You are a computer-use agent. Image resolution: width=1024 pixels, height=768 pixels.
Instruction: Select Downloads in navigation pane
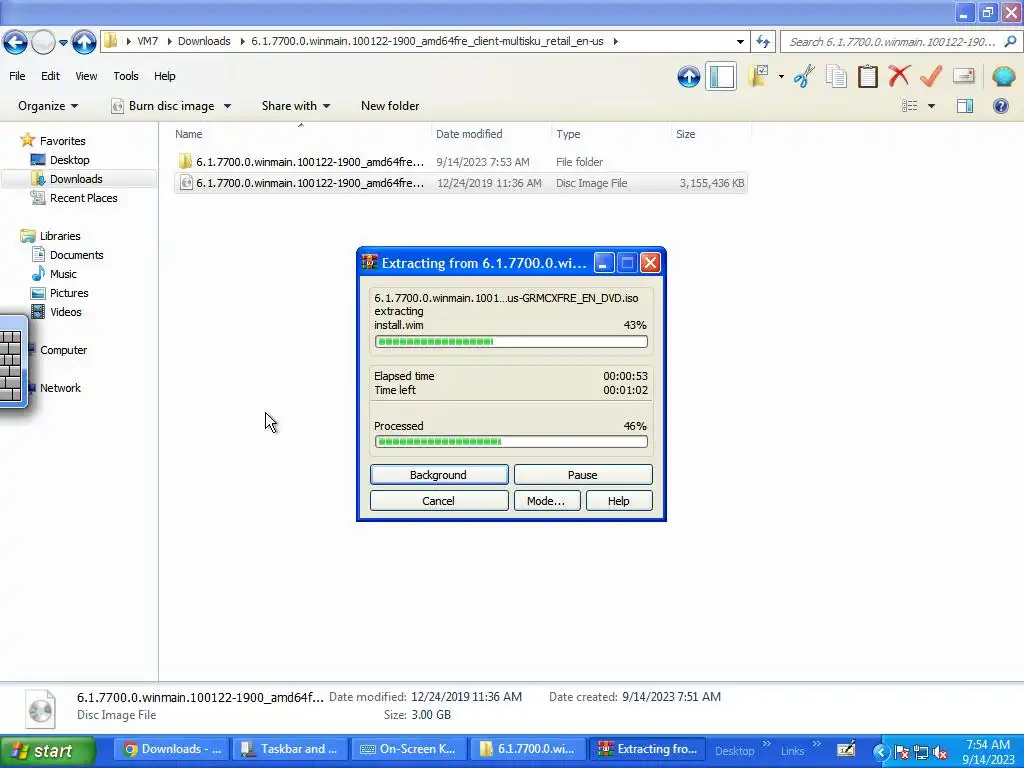[x=76, y=179]
